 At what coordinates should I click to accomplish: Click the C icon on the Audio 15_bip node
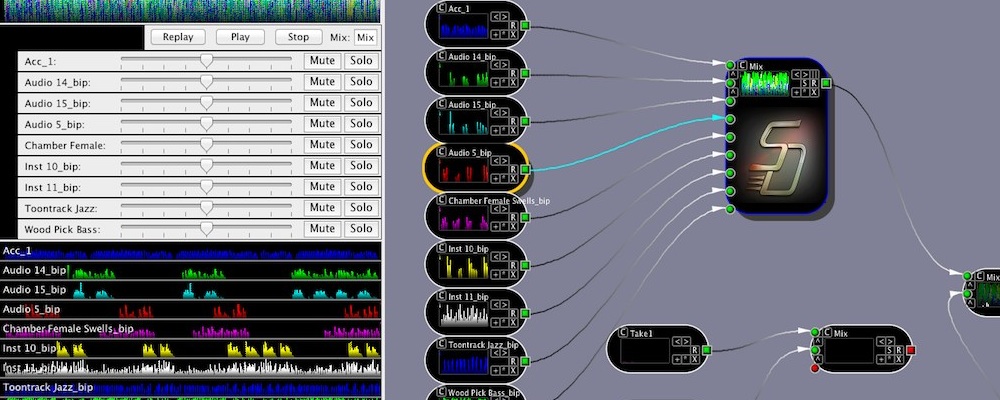point(442,104)
